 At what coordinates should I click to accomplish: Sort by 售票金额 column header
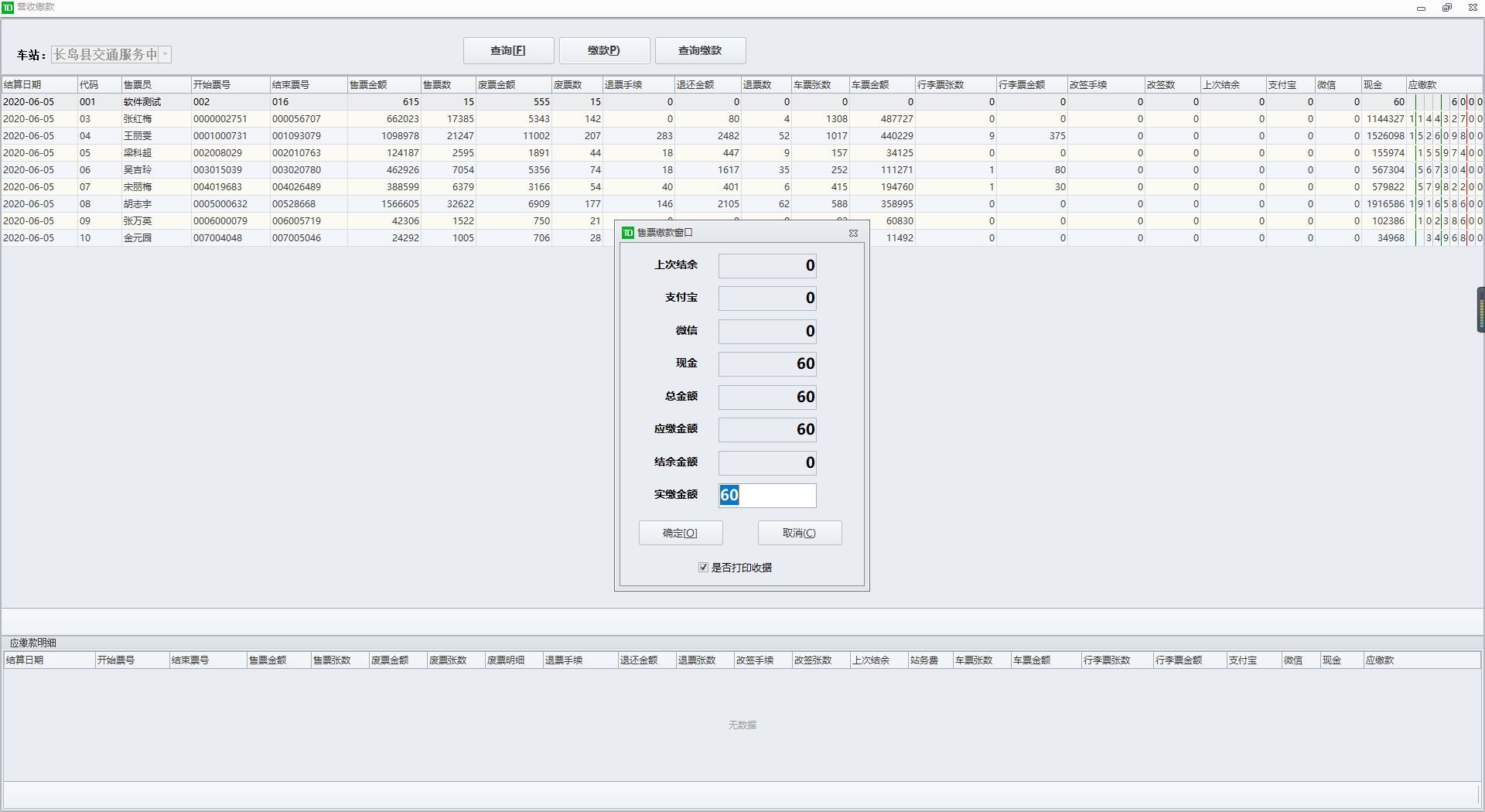click(x=383, y=85)
